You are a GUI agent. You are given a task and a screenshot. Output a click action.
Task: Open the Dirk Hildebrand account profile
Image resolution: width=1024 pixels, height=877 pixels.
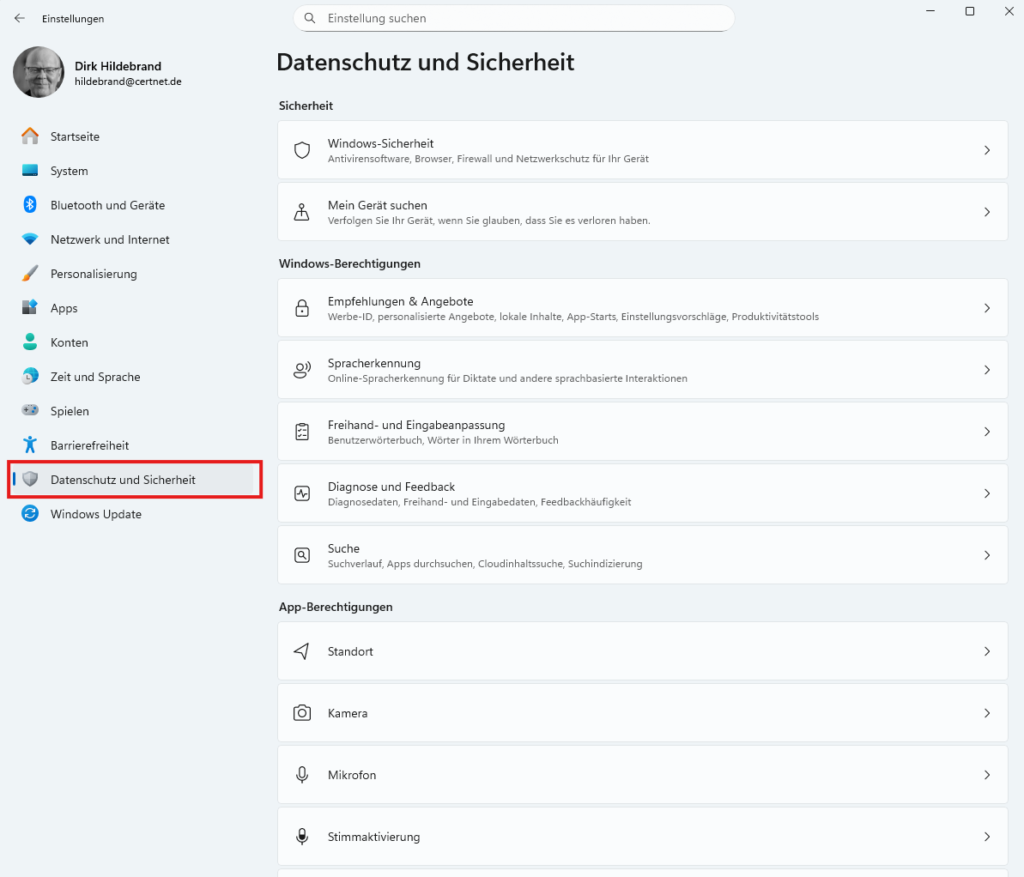pos(118,67)
